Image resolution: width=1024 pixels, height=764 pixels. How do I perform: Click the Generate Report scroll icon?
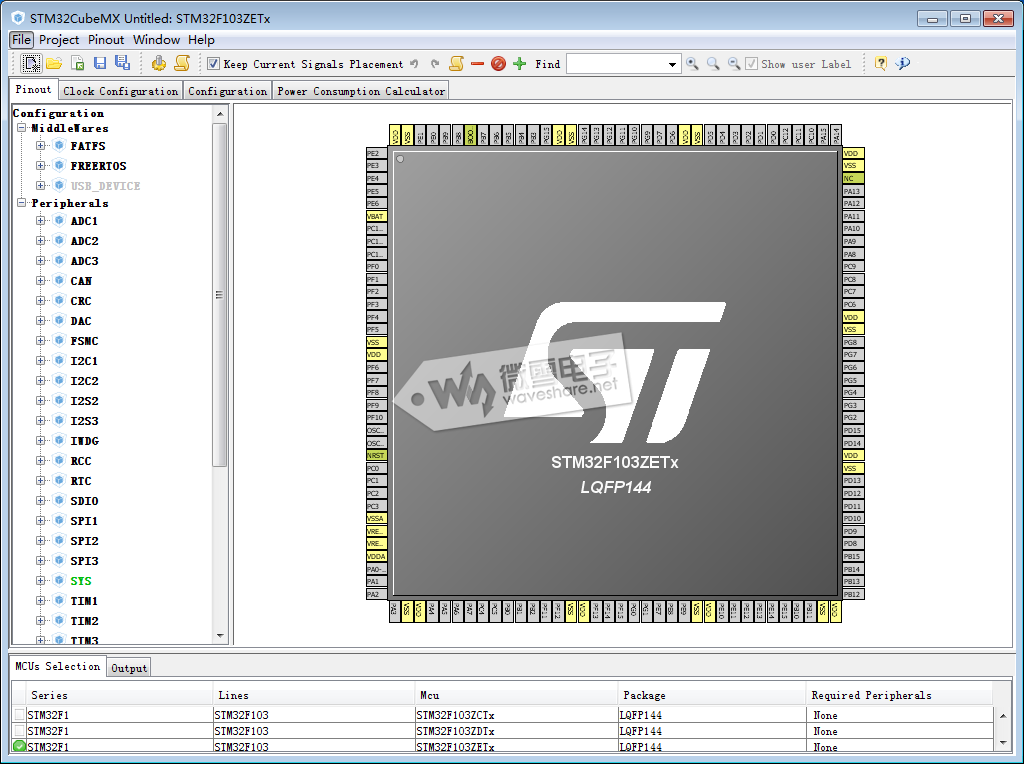[182, 63]
